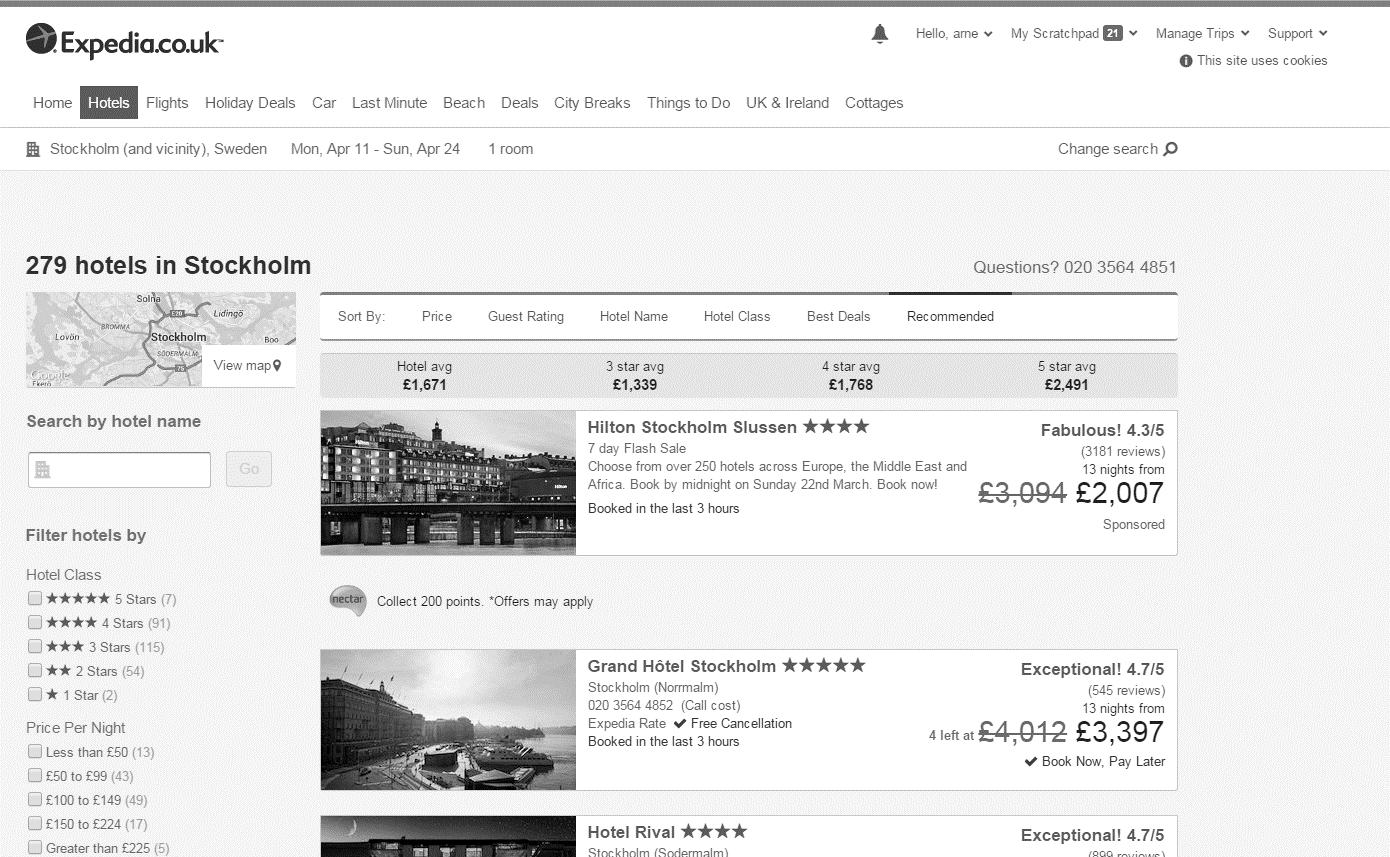The width and height of the screenshot is (1390, 857).
Task: Enable the £100 to £149 price filter
Action: [35, 799]
